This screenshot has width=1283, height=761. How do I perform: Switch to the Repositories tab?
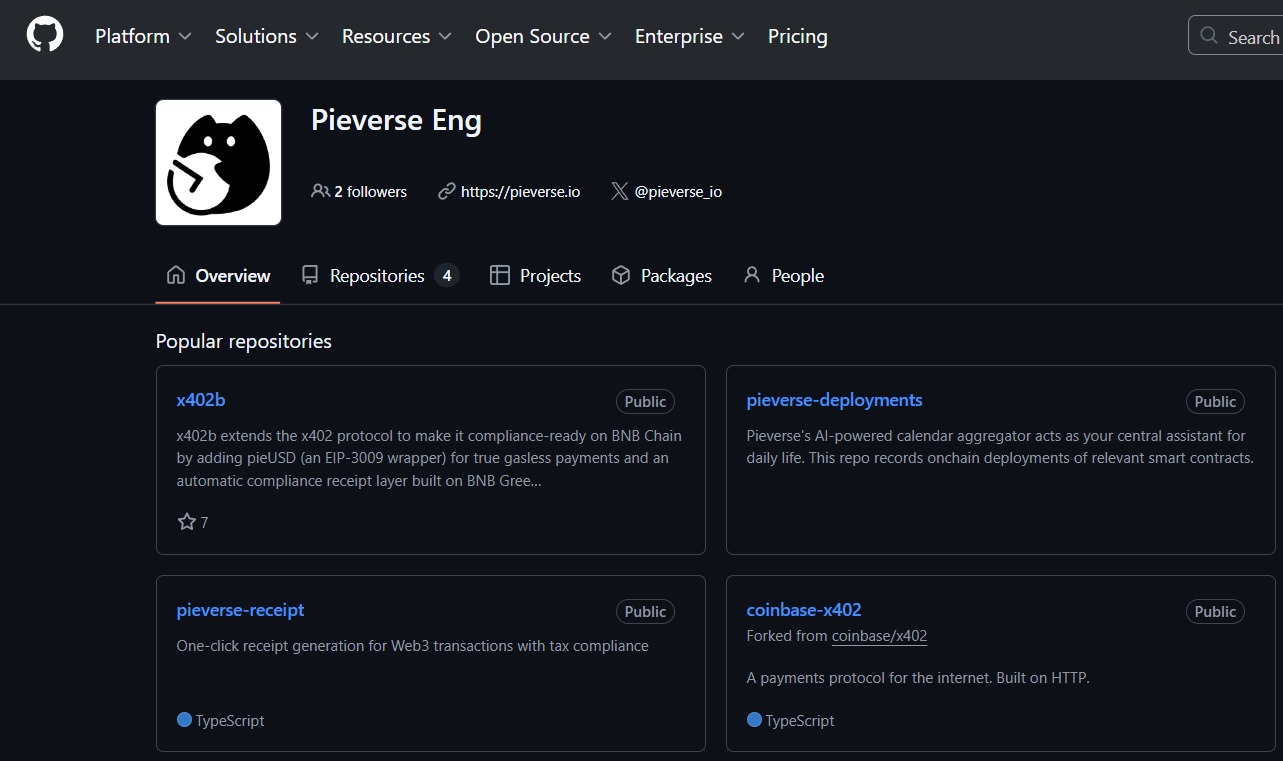[378, 276]
